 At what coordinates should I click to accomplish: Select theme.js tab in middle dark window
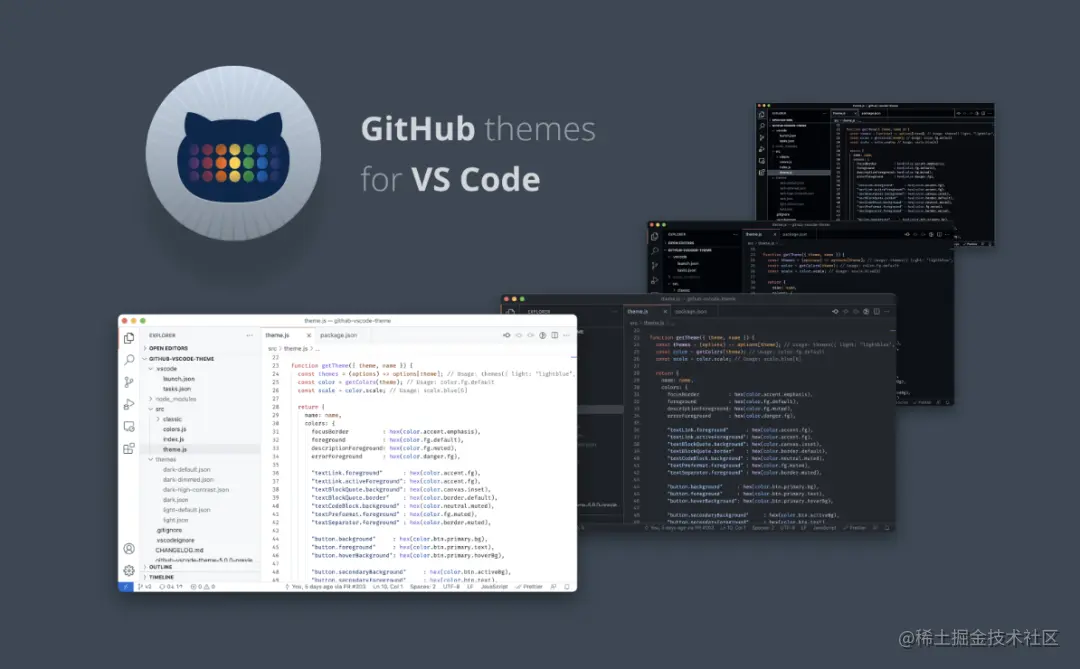[754, 234]
